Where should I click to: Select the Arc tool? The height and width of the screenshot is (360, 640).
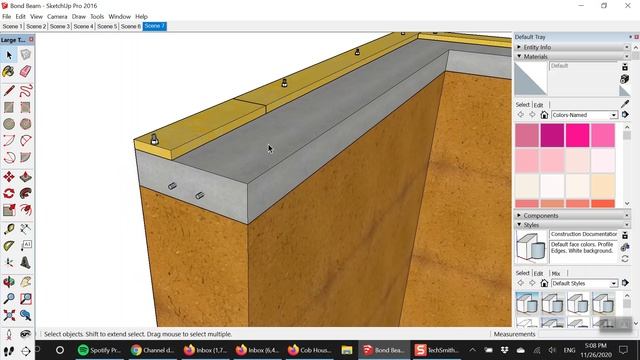pyautogui.click(x=9, y=141)
